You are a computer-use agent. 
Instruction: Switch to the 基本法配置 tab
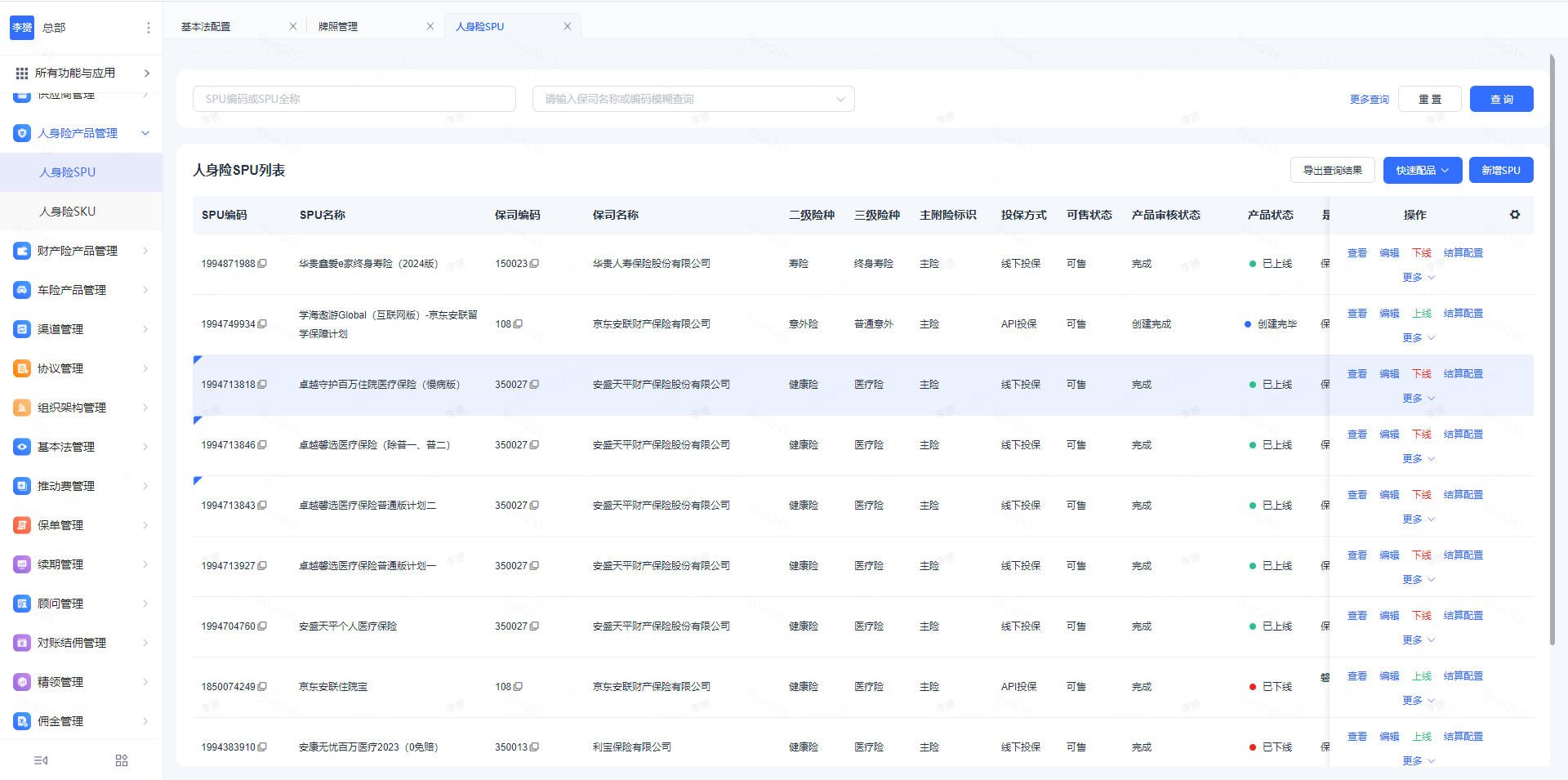(206, 26)
